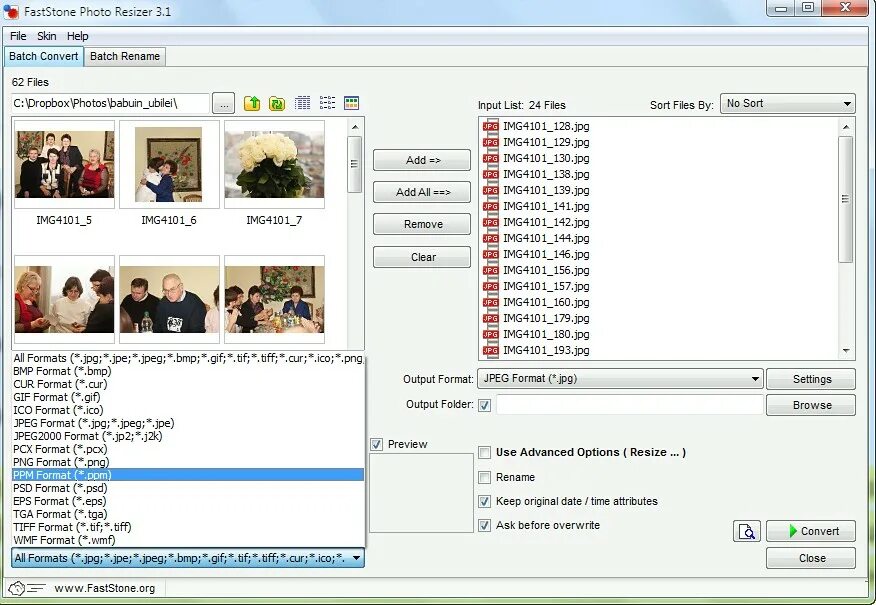The width and height of the screenshot is (876, 605).
Task: Click the Remove button
Action: coord(422,225)
